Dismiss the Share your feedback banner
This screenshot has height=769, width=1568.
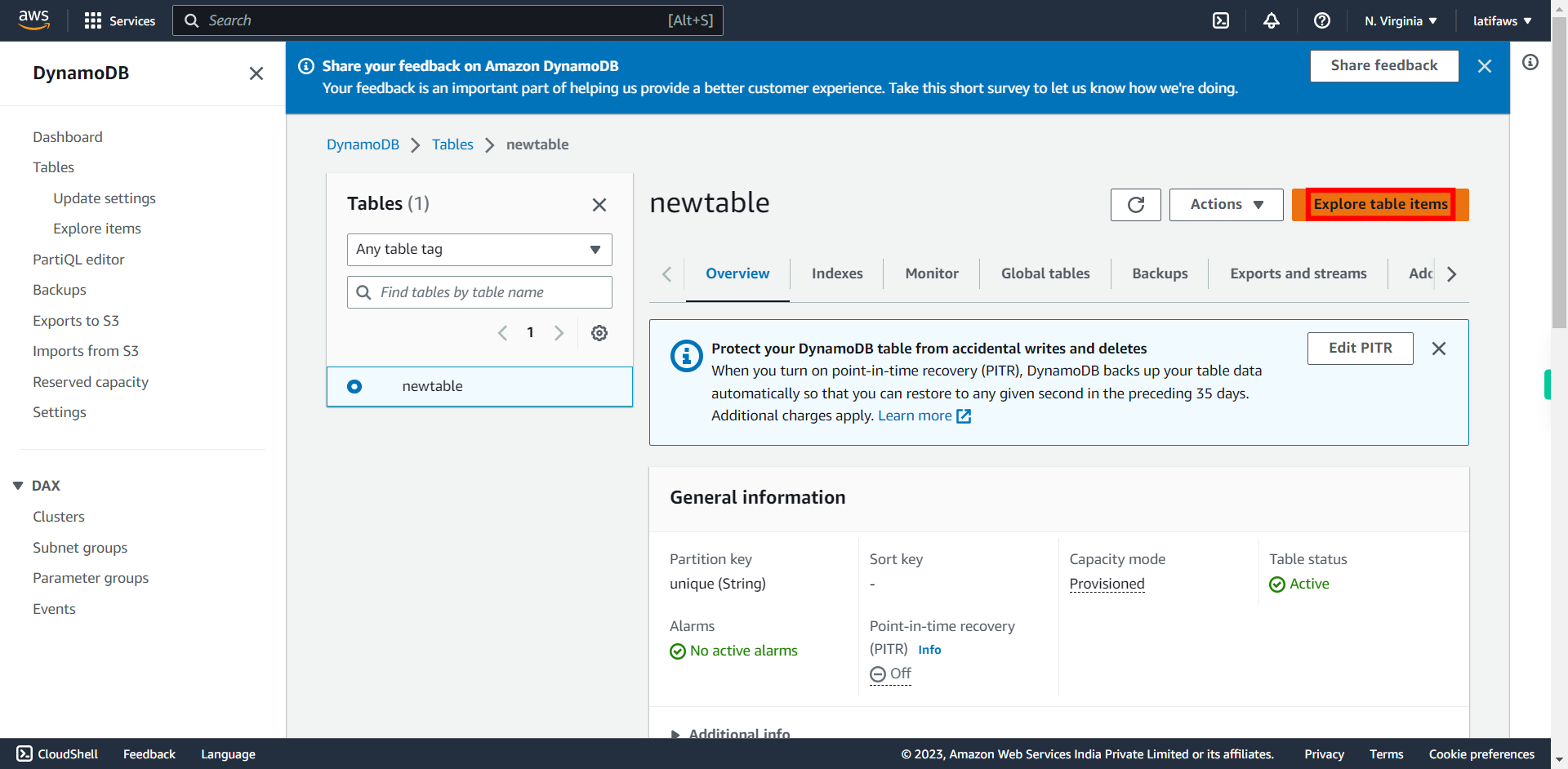tap(1485, 66)
